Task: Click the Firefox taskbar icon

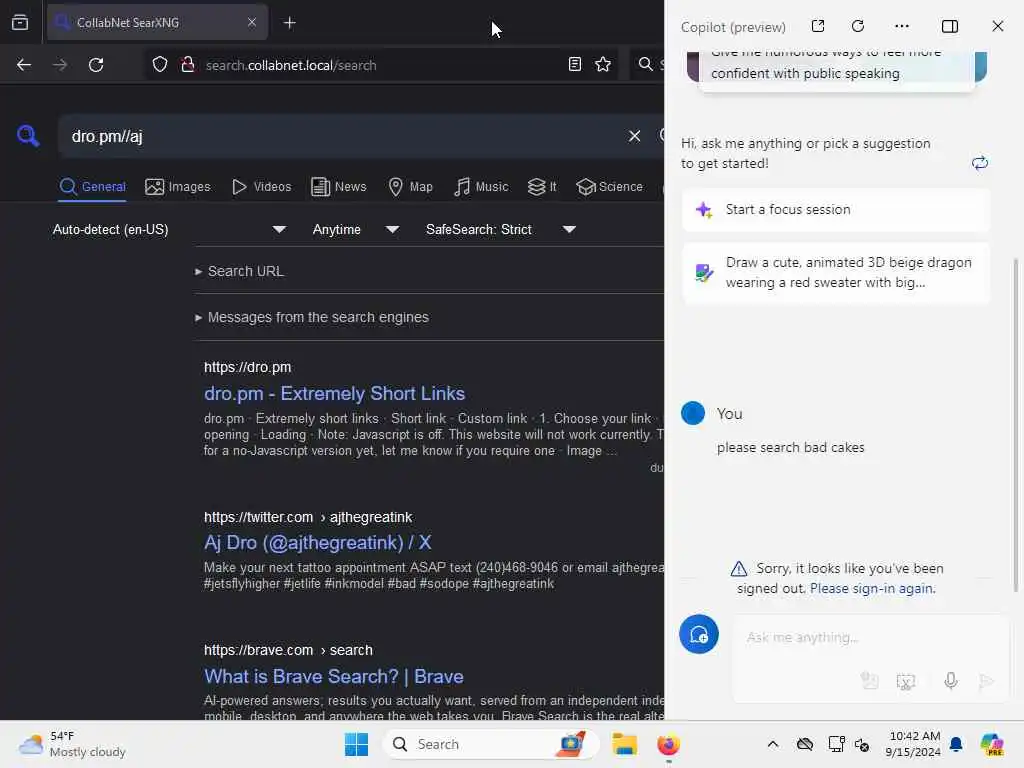Action: (x=668, y=744)
